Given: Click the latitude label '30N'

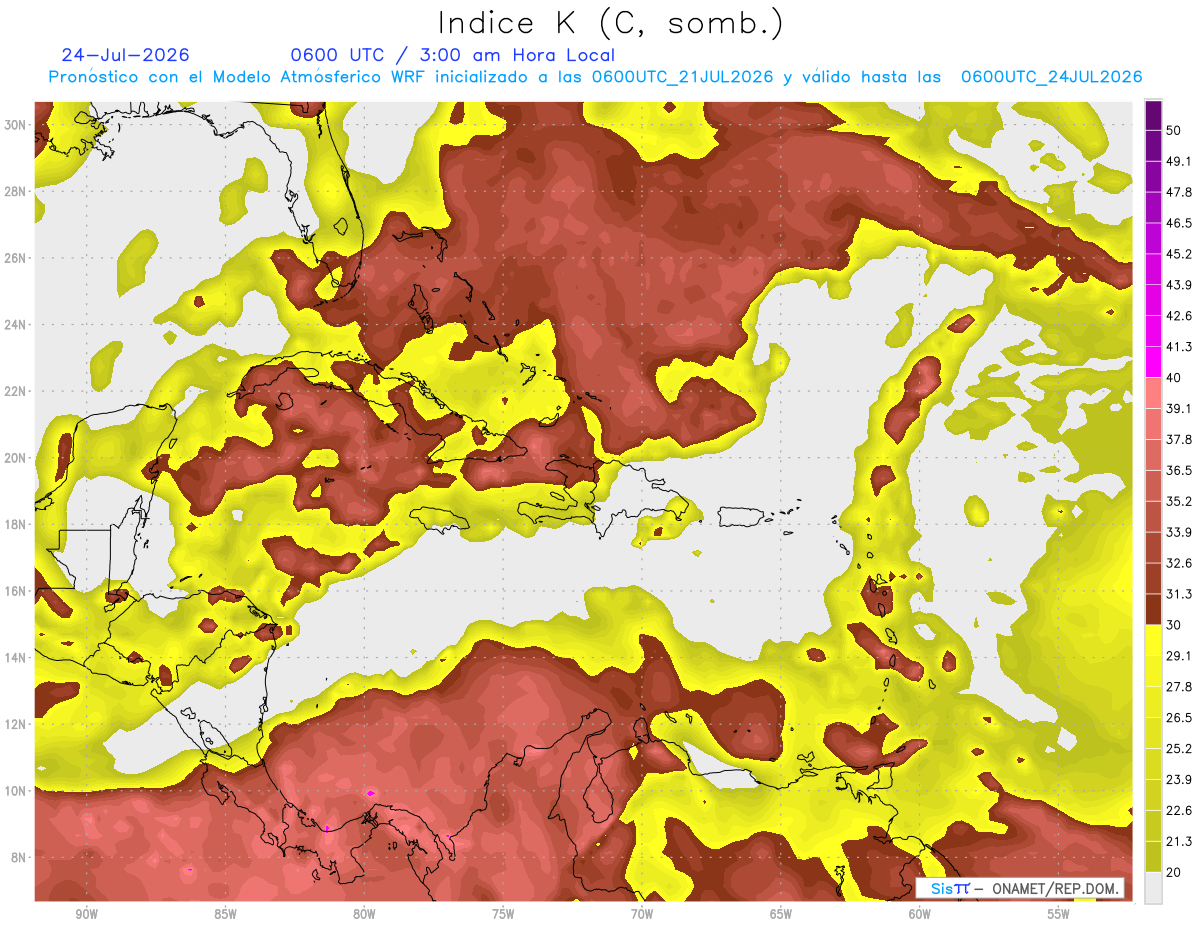Looking at the screenshot, I should (15, 125).
